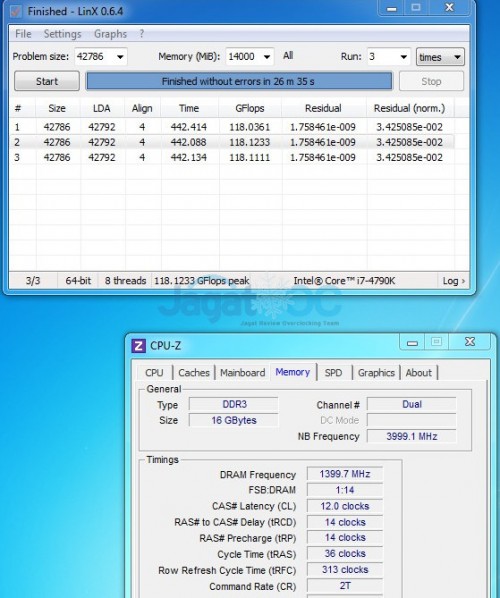
Task: Click the FSB:DRAM 1:14 value
Action: (345, 490)
